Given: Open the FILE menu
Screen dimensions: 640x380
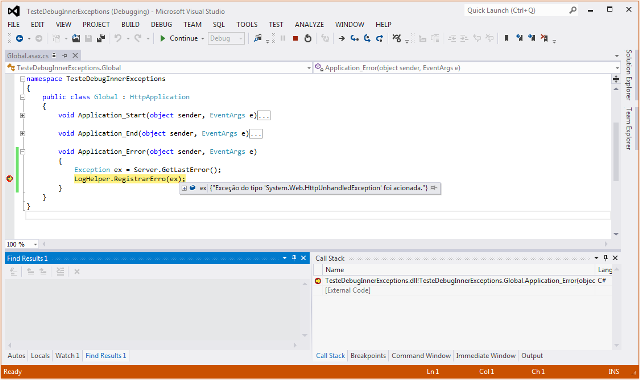Looking at the screenshot, I should (x=13, y=24).
